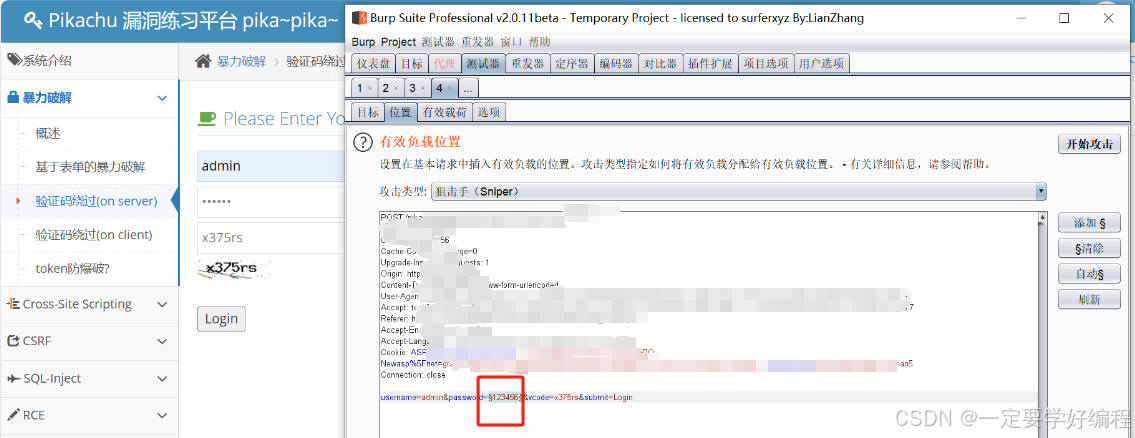Click the lock icon beside 暴力破解 in the sidebar

click(12, 98)
